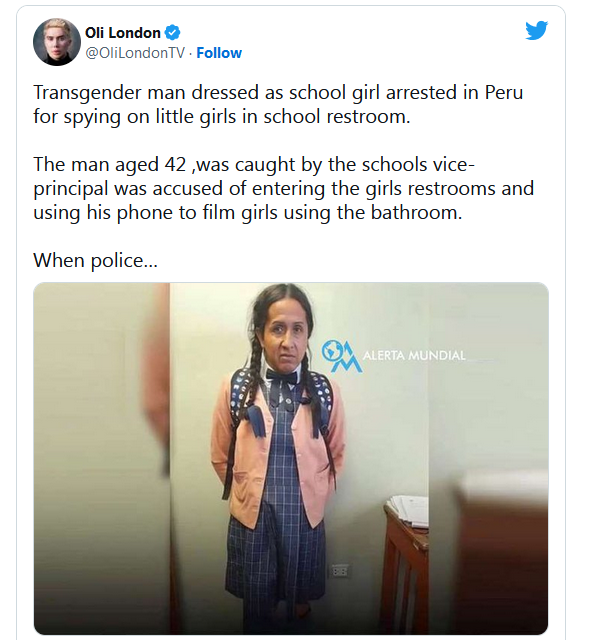
Task: Open Oli London's profile avatar
Action: pos(57,42)
